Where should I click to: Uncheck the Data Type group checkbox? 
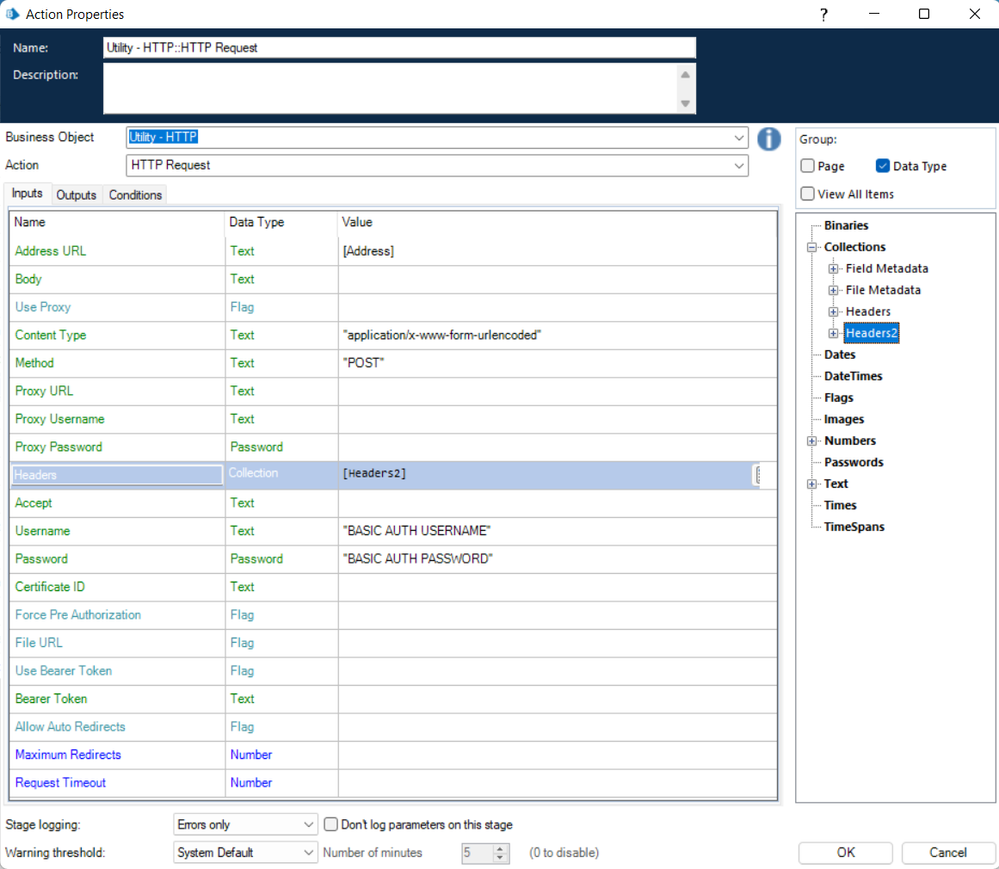(882, 166)
